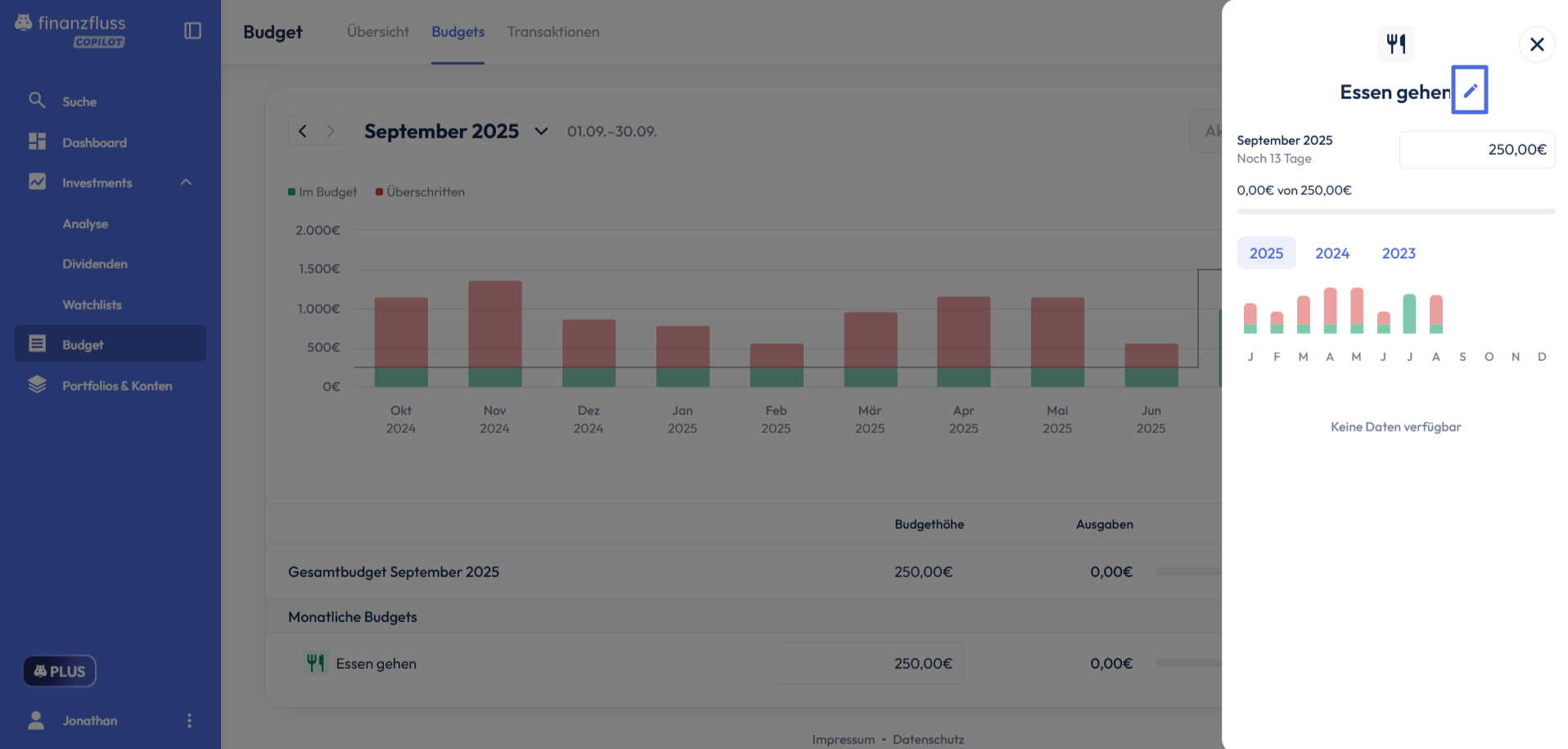1568x749 pixels.
Task: Click the PLUS upgrade button
Action: coord(60,671)
